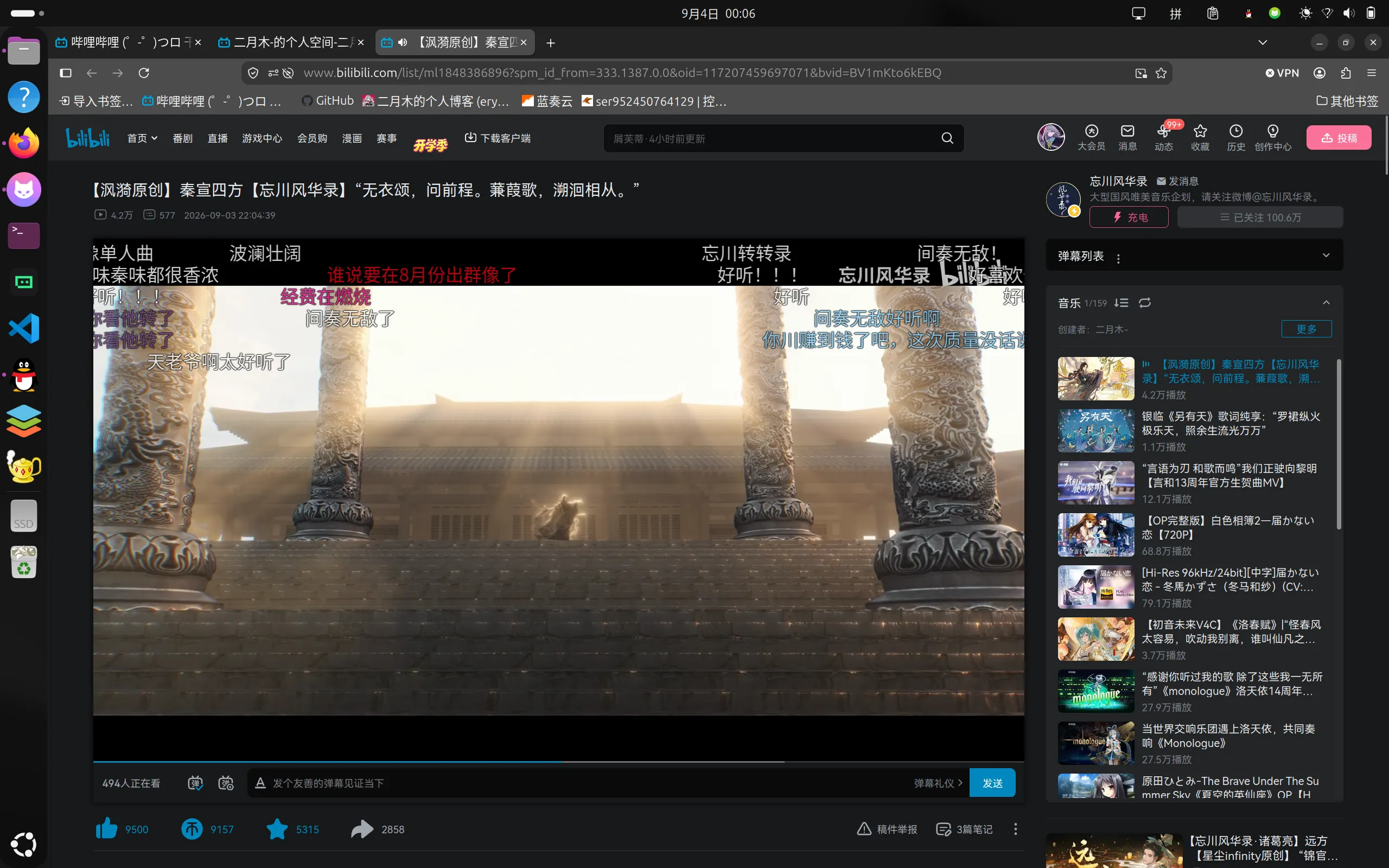This screenshot has width=1389, height=868.
Task: Click the search magnifier icon
Action: pos(947,138)
